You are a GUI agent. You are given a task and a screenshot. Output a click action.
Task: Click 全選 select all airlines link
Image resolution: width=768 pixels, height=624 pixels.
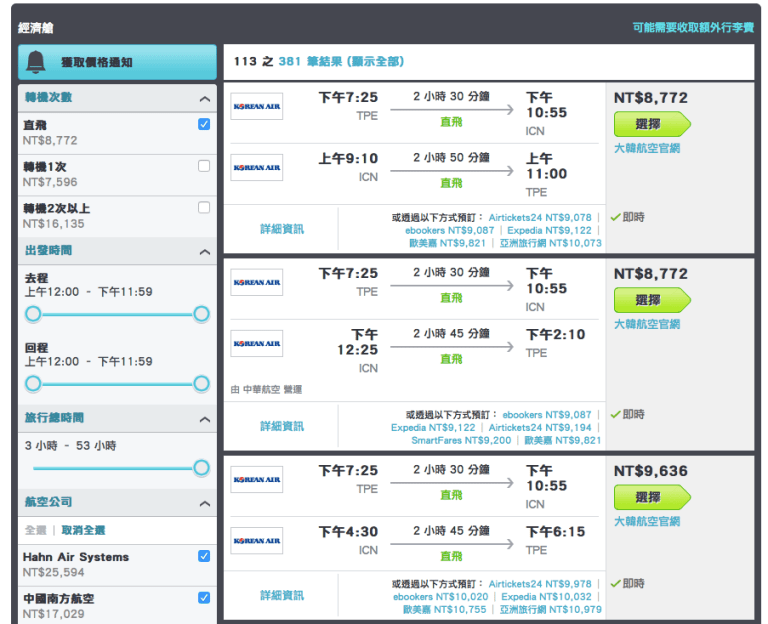click(x=35, y=530)
